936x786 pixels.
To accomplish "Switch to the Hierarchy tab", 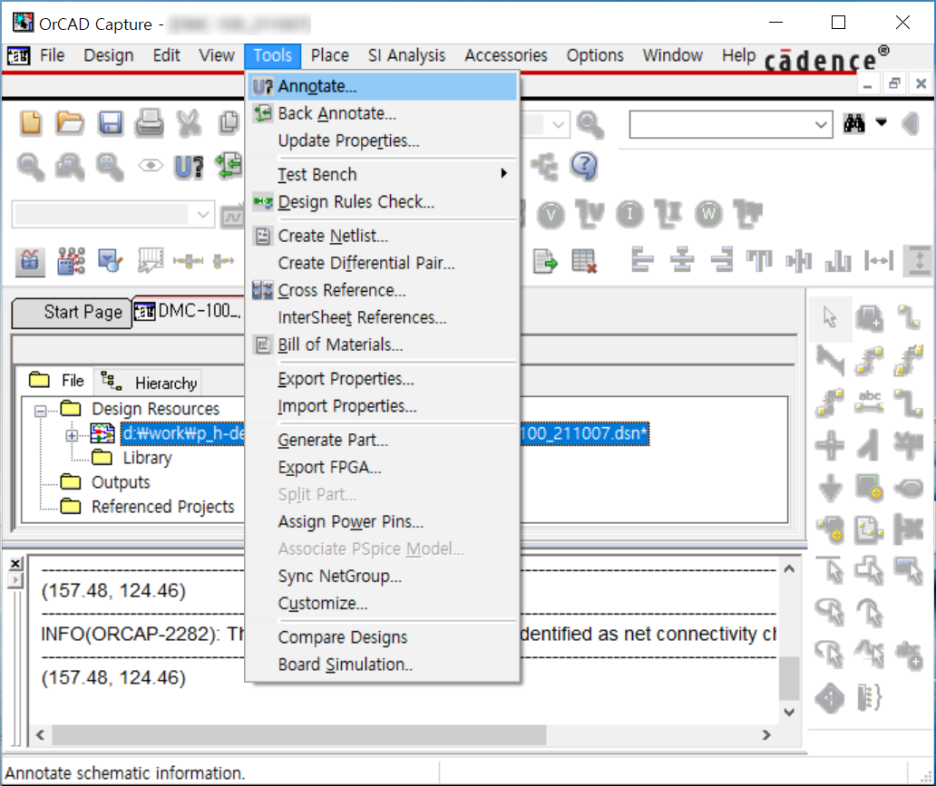I will click(x=149, y=382).
